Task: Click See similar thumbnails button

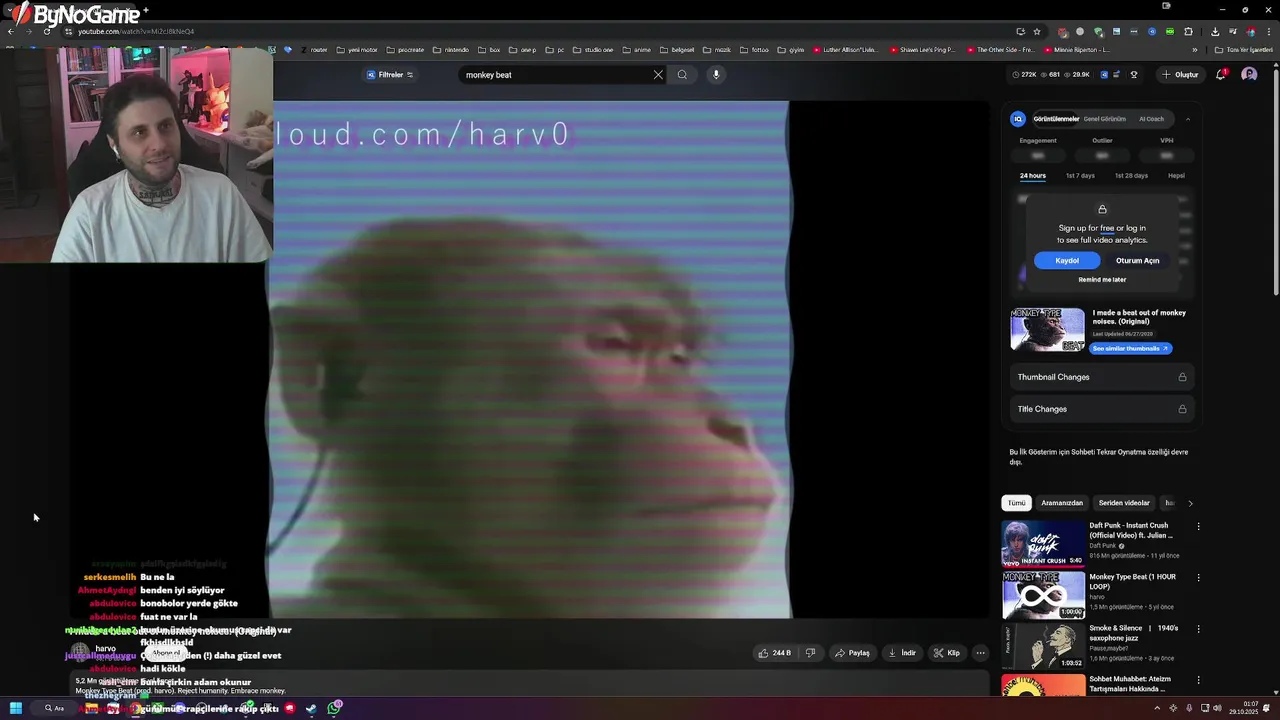Action: (1131, 349)
